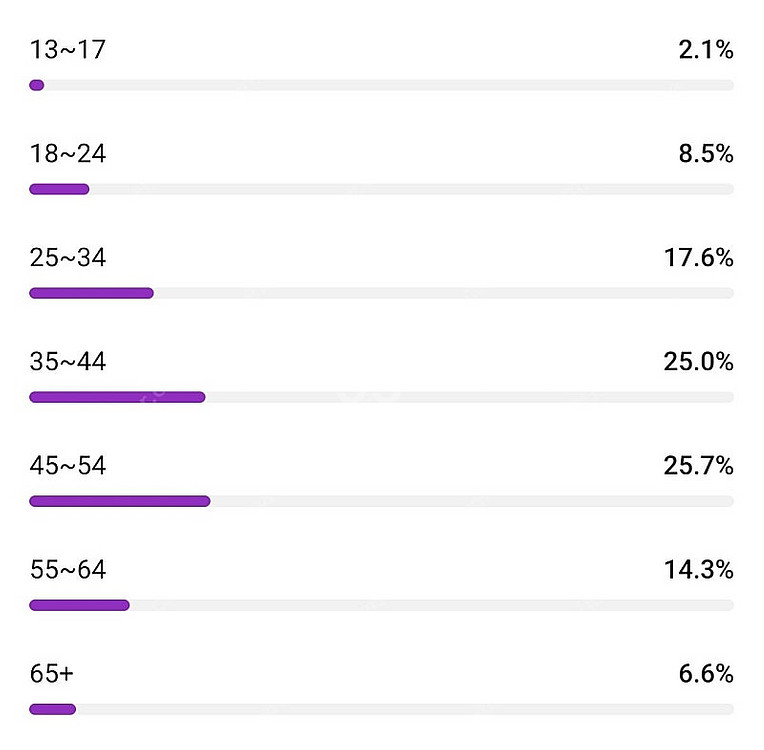Click the 25~34 age group label
Viewport: 764px width, 750px height.
pyautogui.click(x=68, y=257)
